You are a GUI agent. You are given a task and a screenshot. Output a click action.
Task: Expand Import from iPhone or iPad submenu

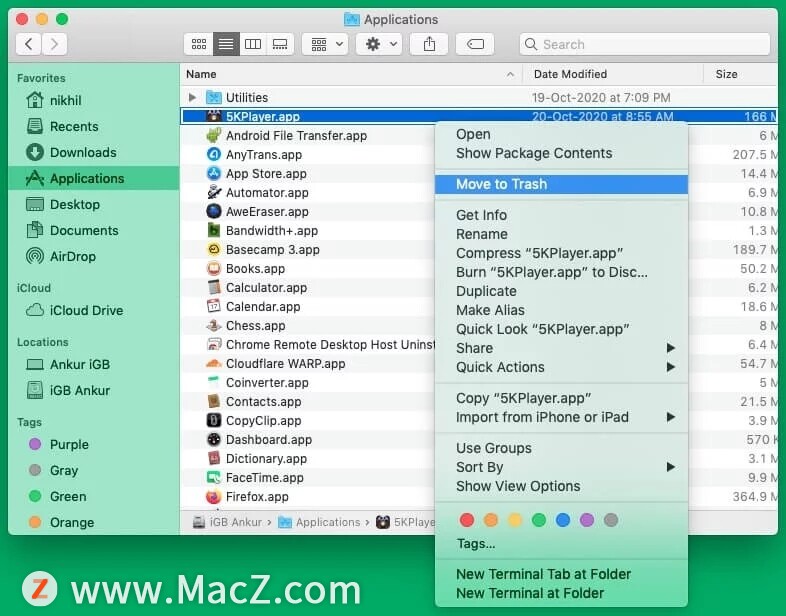(x=561, y=418)
